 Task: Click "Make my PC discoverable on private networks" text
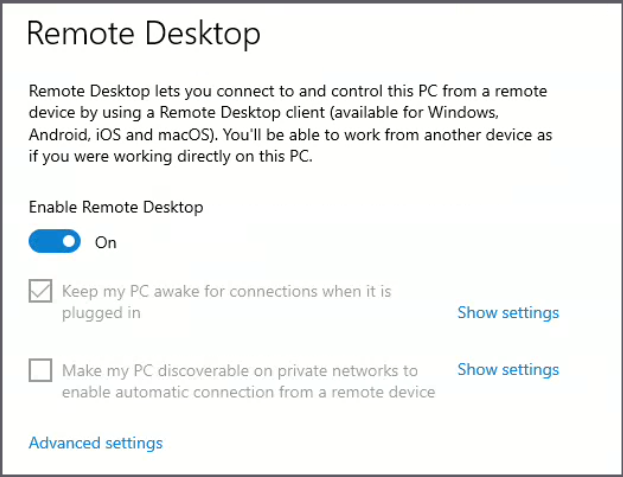(240, 371)
